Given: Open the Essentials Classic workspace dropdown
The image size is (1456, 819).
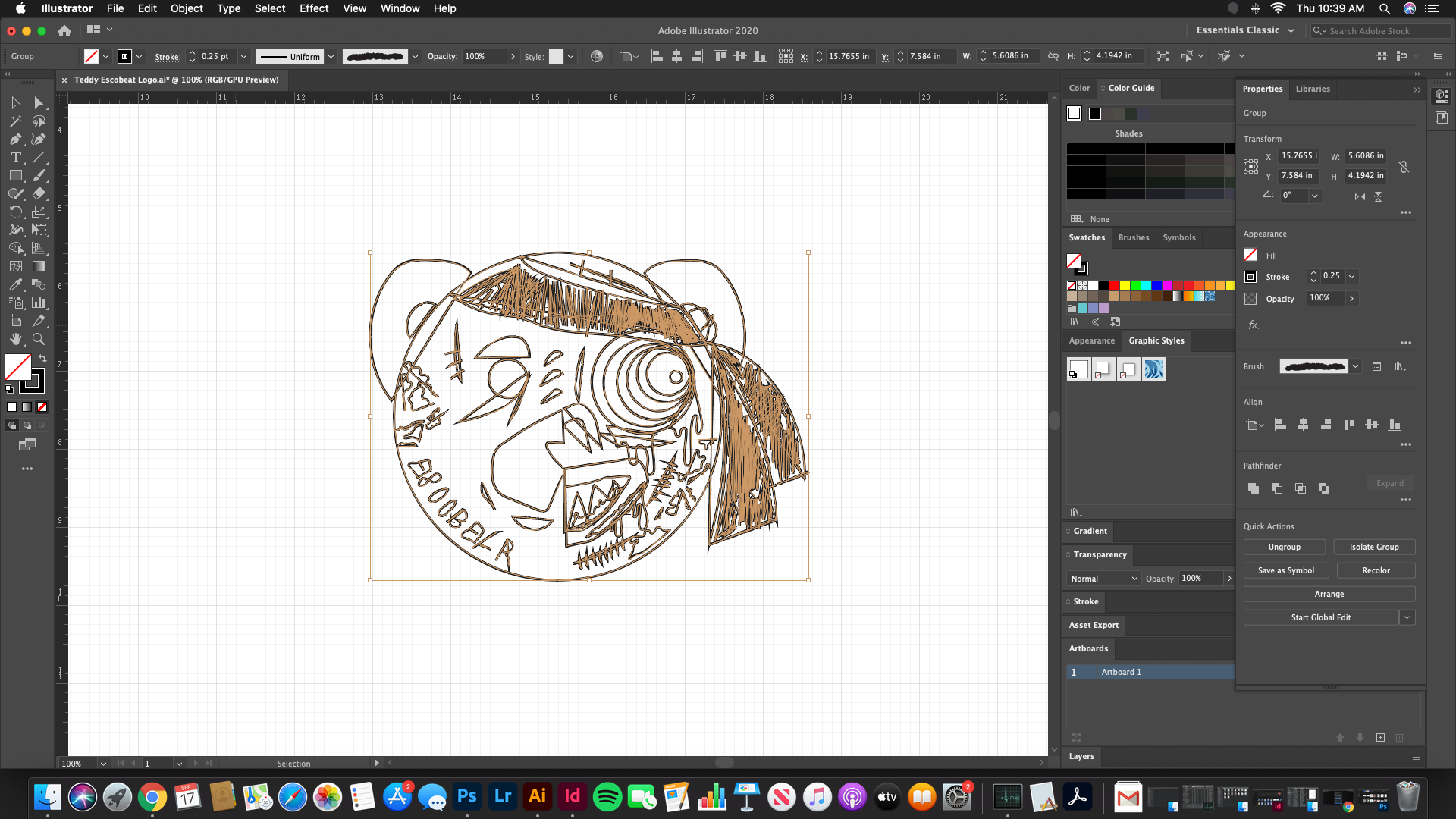Looking at the screenshot, I should (1291, 30).
